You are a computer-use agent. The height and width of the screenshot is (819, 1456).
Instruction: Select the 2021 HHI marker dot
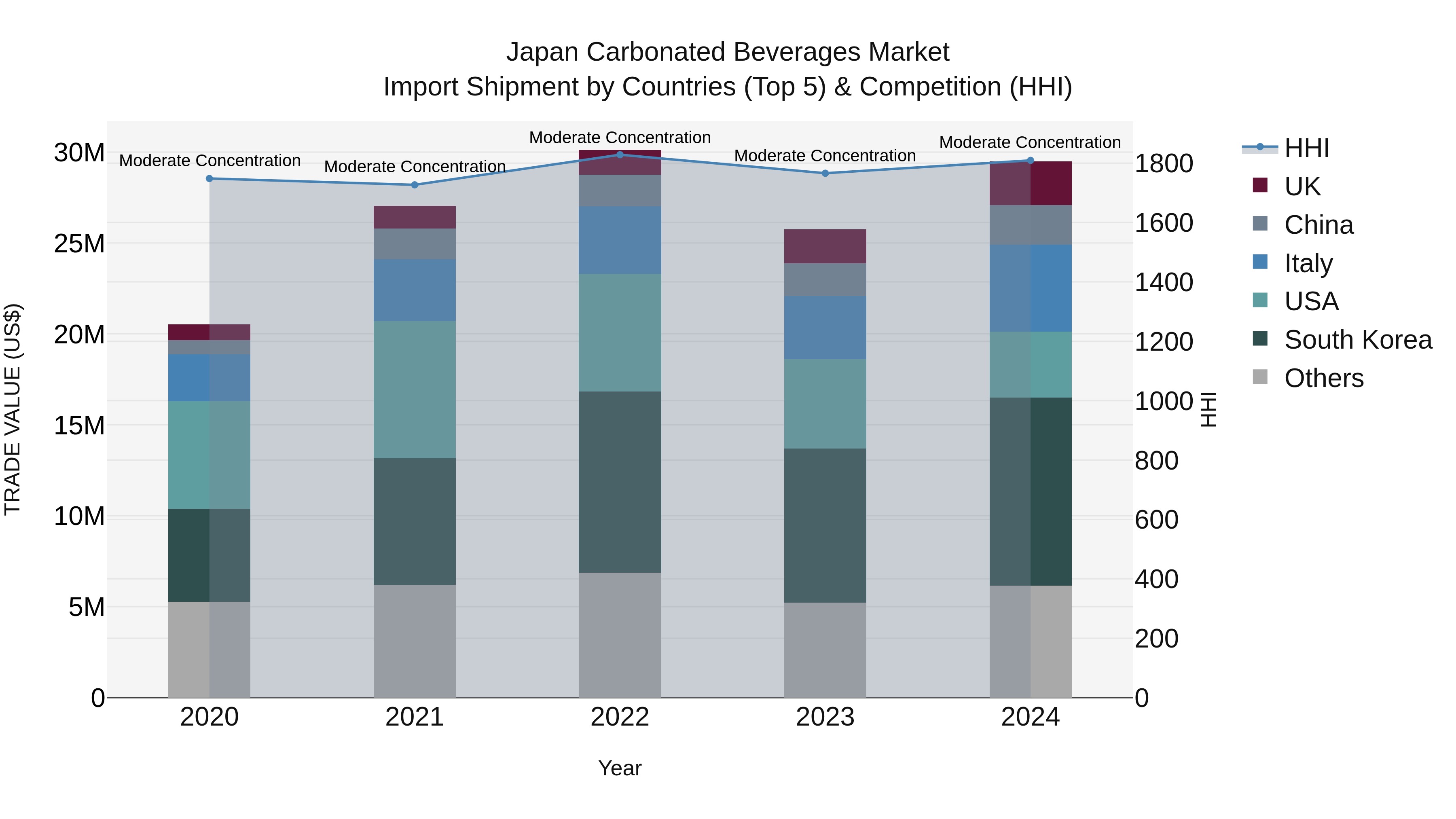coord(414,185)
